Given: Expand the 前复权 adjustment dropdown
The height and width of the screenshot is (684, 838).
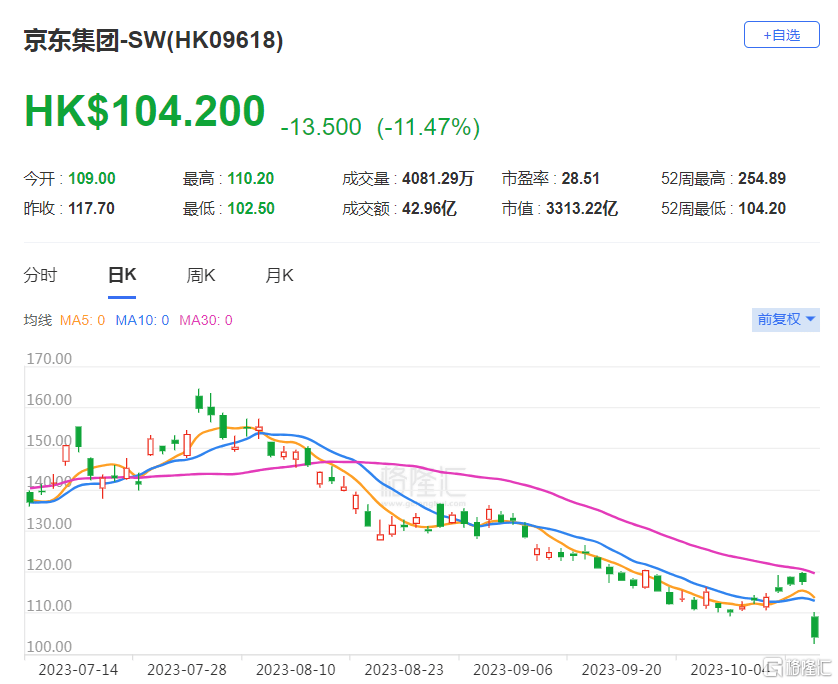Looking at the screenshot, I should click(x=786, y=320).
